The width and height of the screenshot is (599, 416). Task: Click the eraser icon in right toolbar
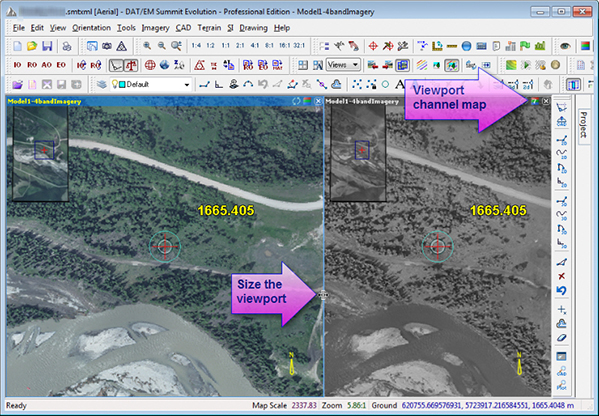pyautogui.click(x=561, y=338)
